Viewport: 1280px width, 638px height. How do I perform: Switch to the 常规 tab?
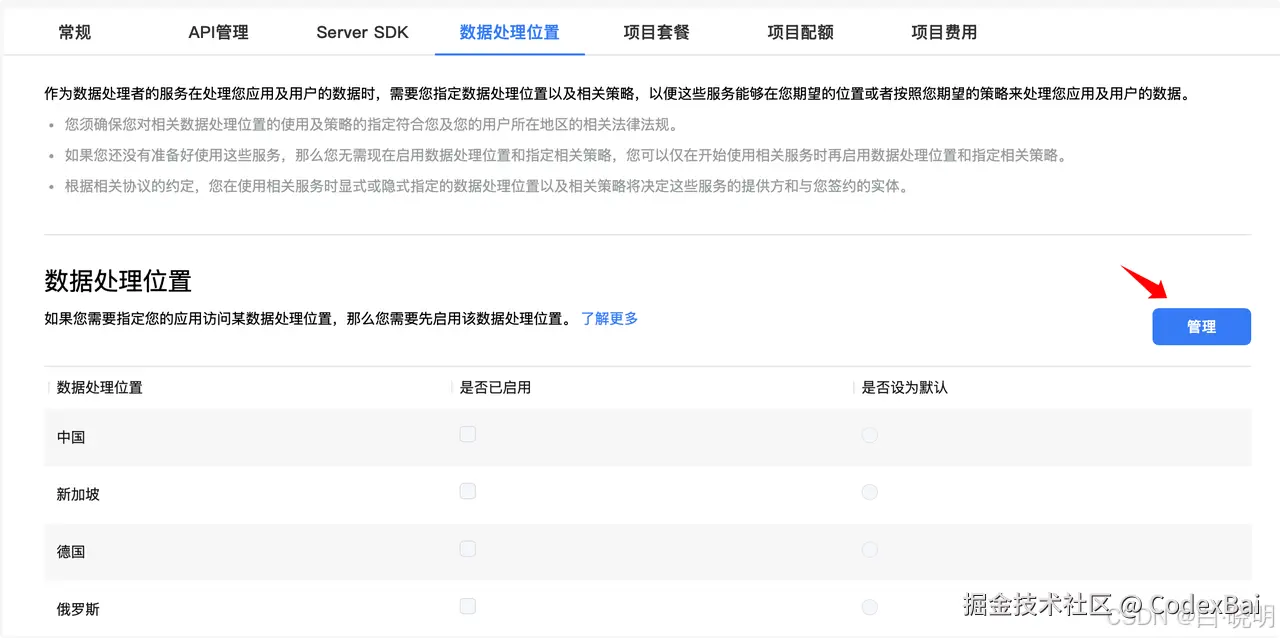pos(74,32)
